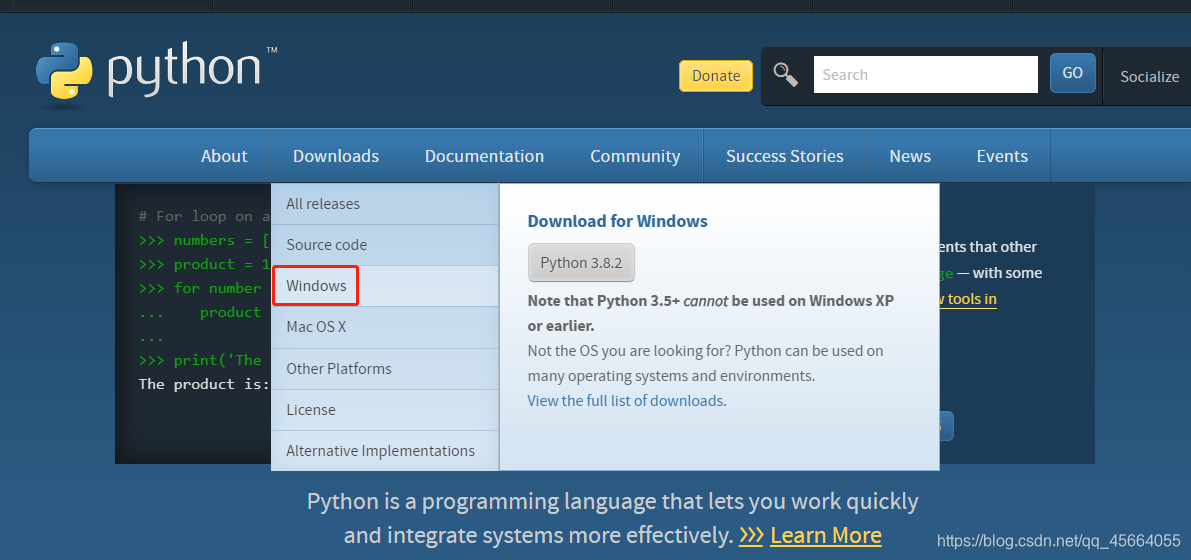The width and height of the screenshot is (1191, 560).
Task: Select Alternative Implementations in Downloads submenu
Action: (x=385, y=451)
